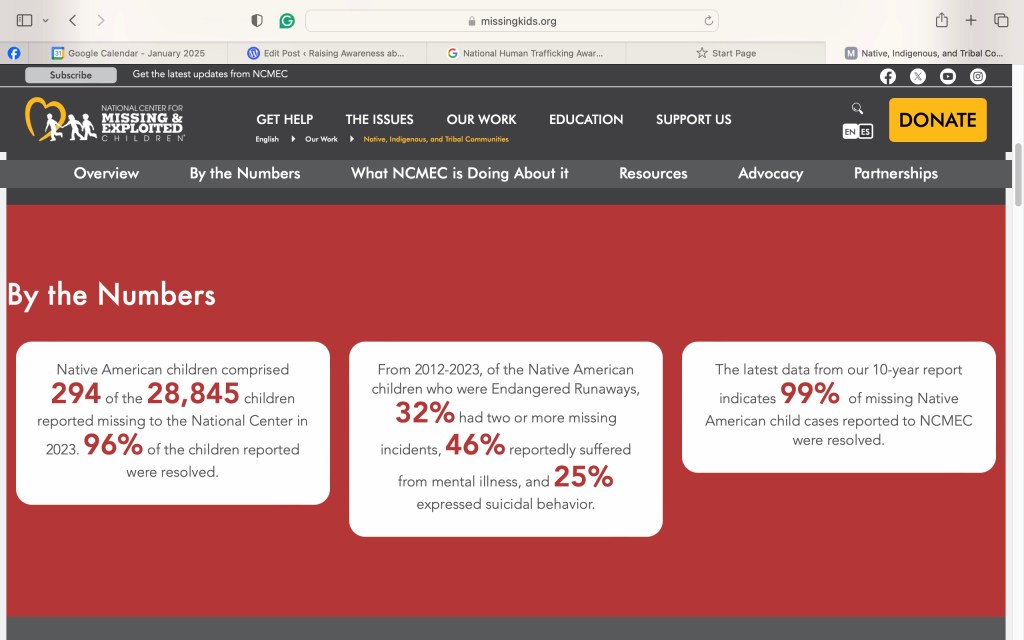Open NCMEC's X (Twitter) profile icon
The width and height of the screenshot is (1024, 640).
pyautogui.click(x=918, y=76)
